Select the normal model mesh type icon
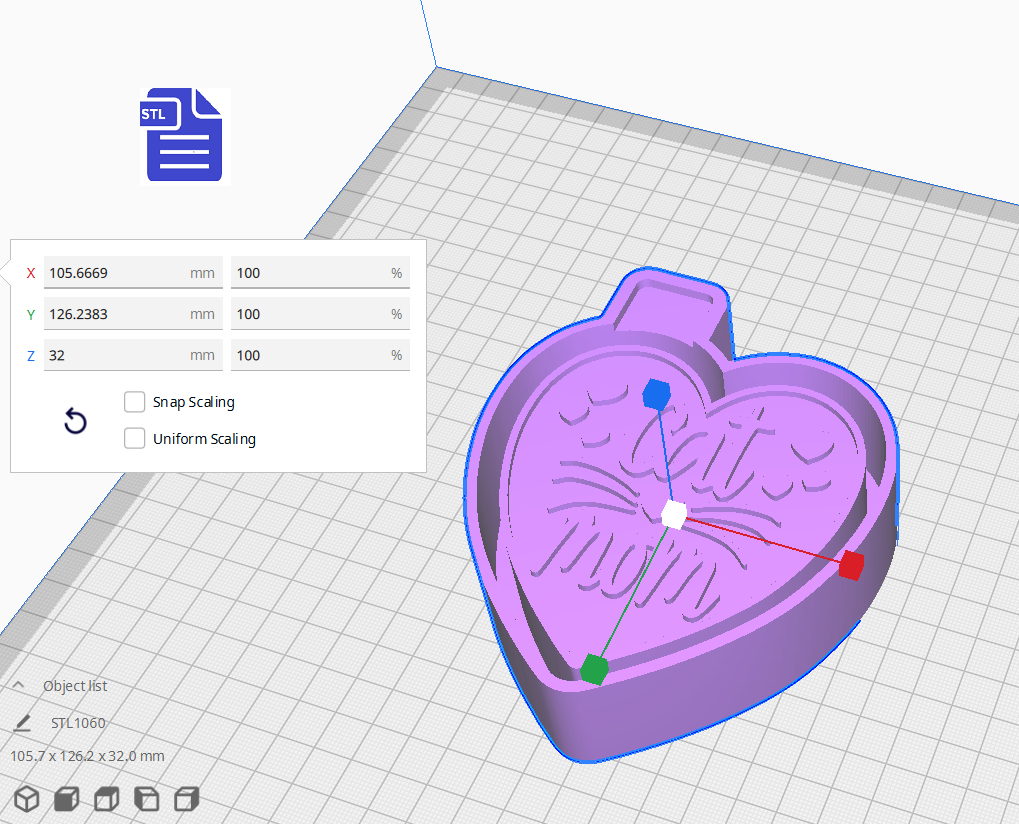 (27, 799)
